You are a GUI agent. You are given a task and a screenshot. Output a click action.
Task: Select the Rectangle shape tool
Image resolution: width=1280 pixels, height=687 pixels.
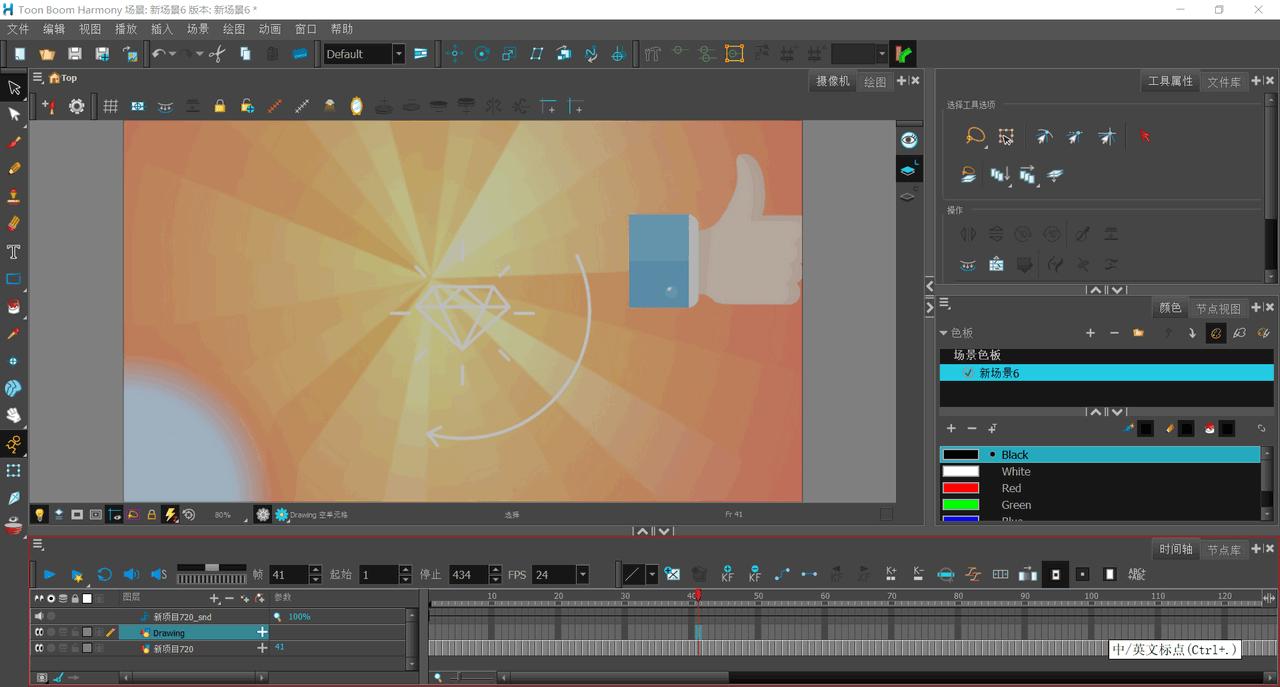point(14,280)
